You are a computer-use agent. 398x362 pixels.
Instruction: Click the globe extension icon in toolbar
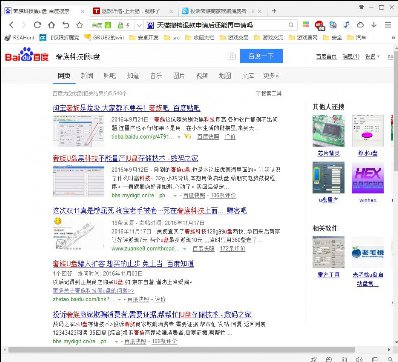pyautogui.click(x=333, y=25)
